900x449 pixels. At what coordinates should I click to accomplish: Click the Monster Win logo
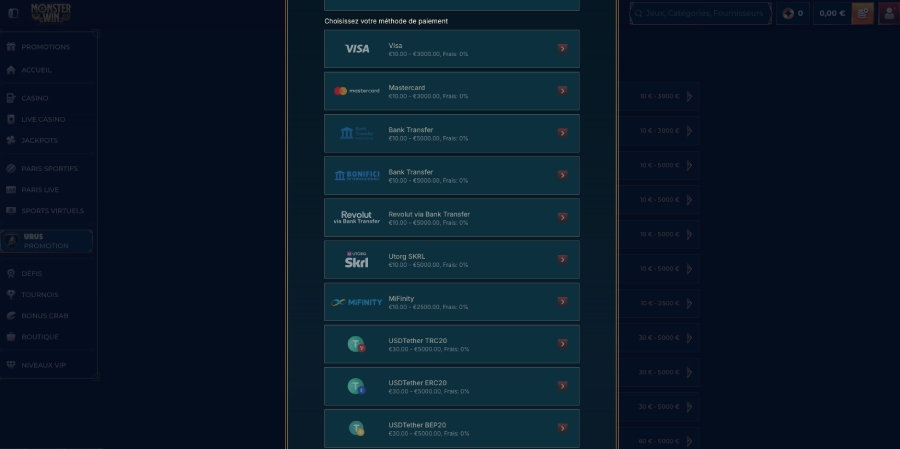pos(50,13)
